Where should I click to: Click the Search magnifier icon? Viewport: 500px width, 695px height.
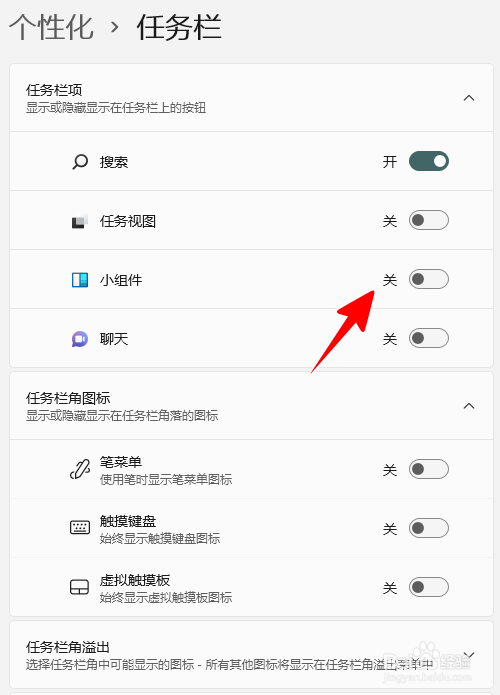click(x=80, y=162)
